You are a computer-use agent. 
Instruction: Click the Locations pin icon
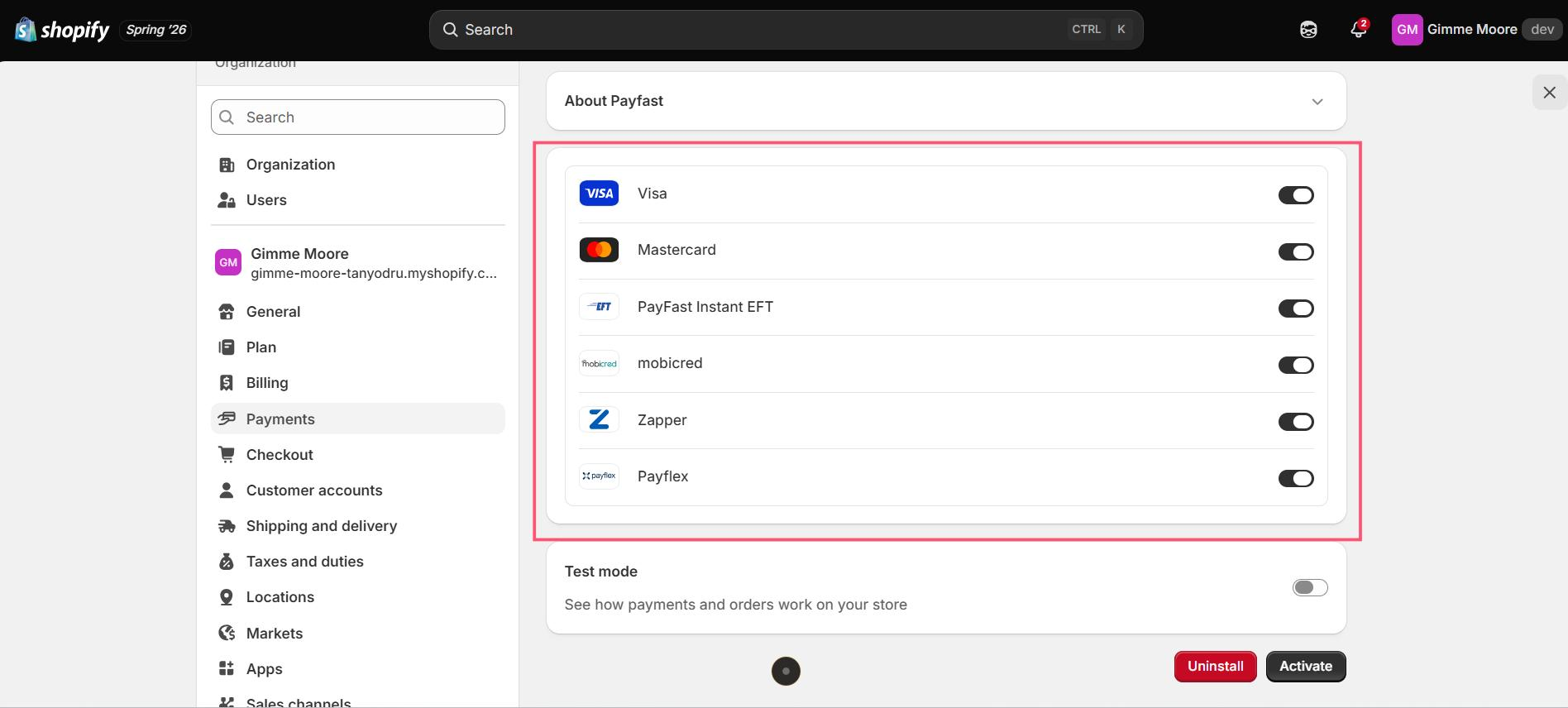(226, 597)
